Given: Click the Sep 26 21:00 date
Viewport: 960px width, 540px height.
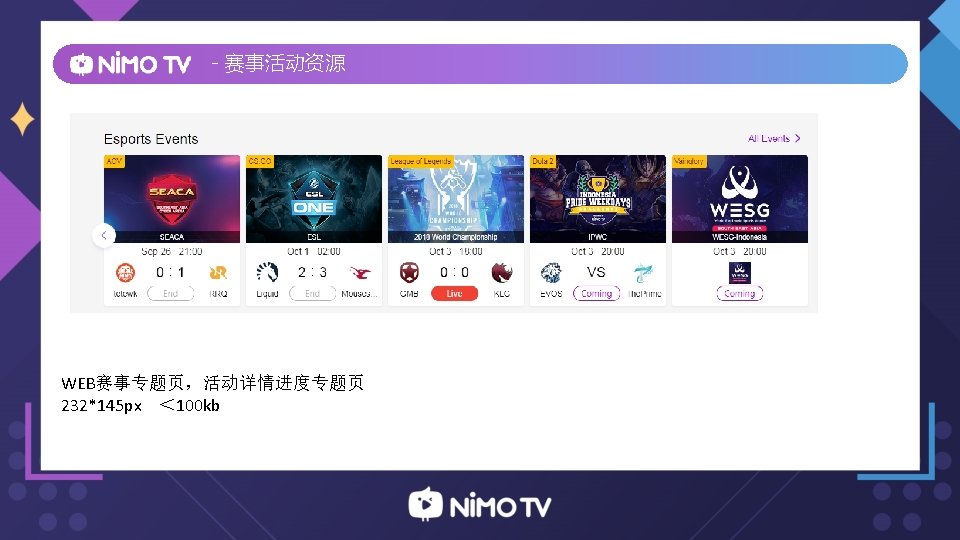Looking at the screenshot, I should [x=171, y=252].
